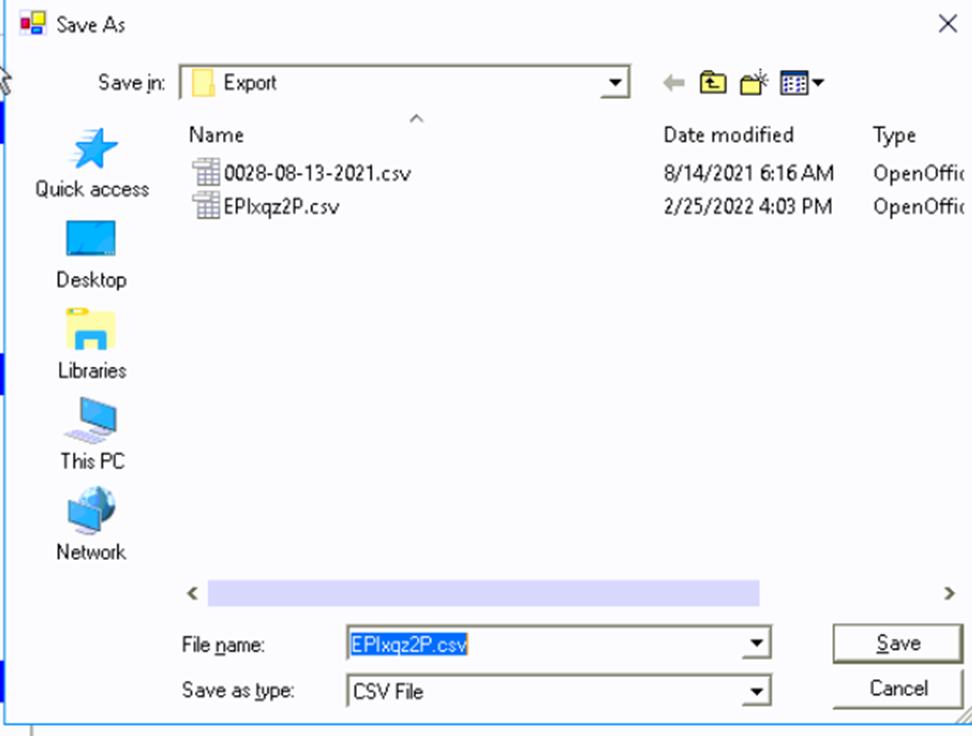Open This PC location
The image size is (972, 736).
(92, 435)
